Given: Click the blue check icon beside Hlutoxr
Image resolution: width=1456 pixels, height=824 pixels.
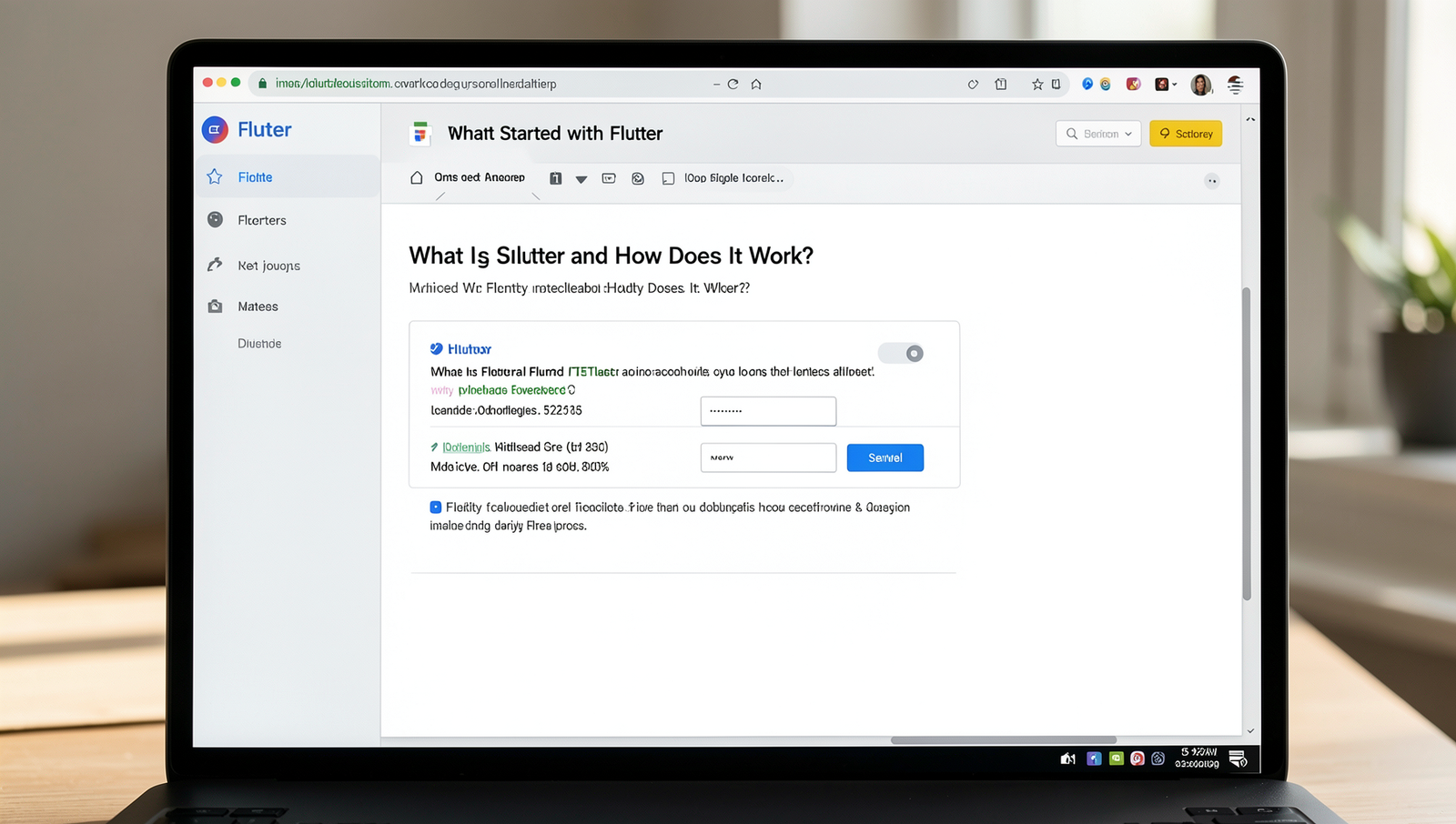Looking at the screenshot, I should pyautogui.click(x=437, y=348).
